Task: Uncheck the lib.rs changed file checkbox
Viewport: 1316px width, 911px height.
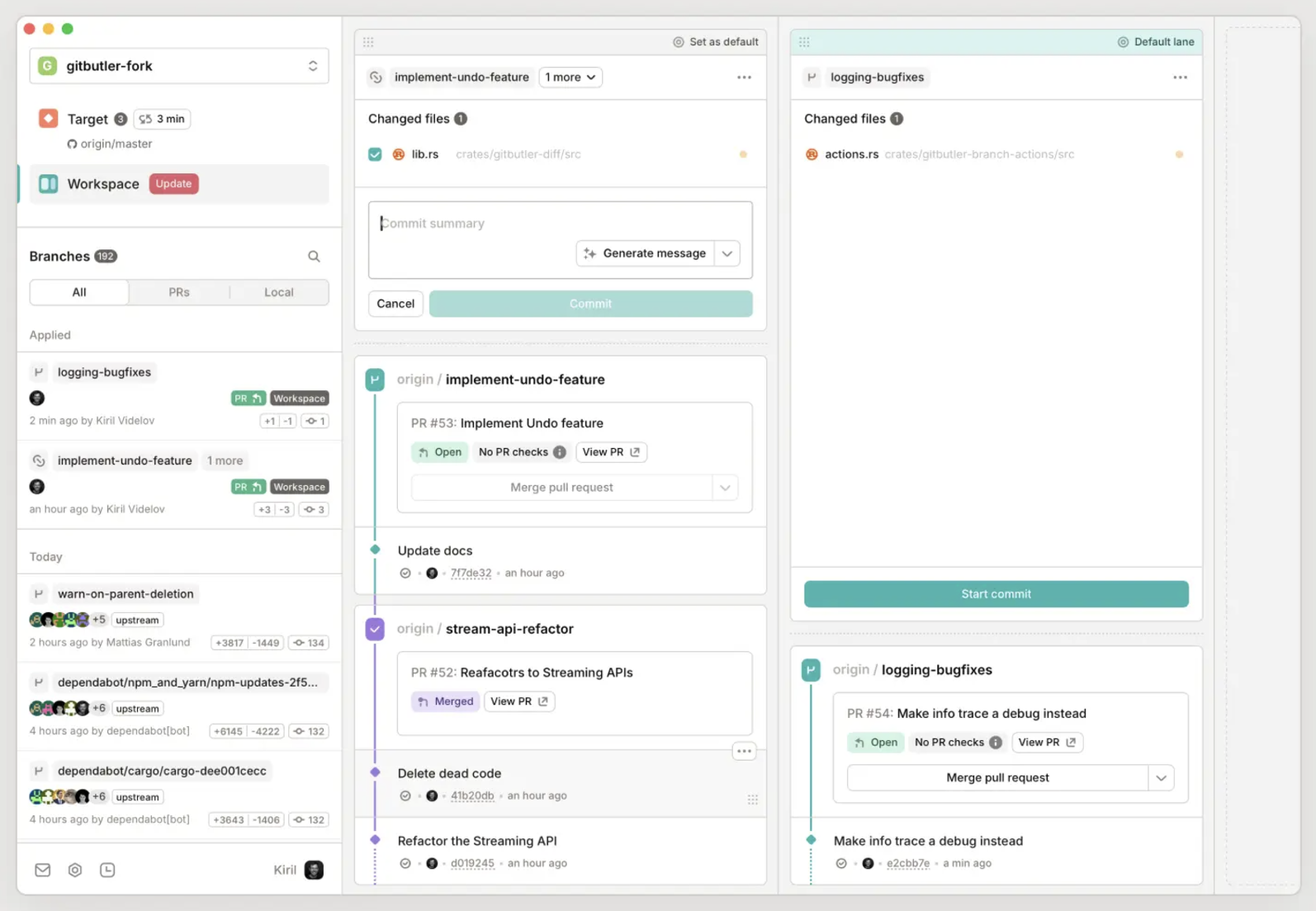Action: 375,154
